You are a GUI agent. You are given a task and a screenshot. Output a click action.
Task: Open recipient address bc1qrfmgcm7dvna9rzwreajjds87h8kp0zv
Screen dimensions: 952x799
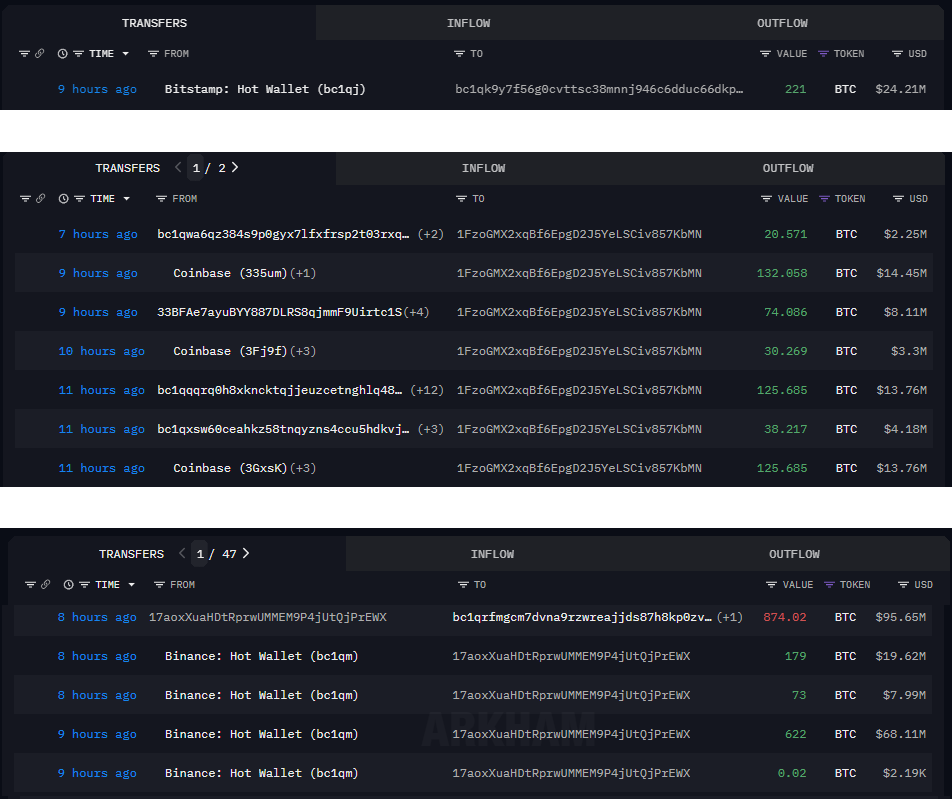click(582, 617)
